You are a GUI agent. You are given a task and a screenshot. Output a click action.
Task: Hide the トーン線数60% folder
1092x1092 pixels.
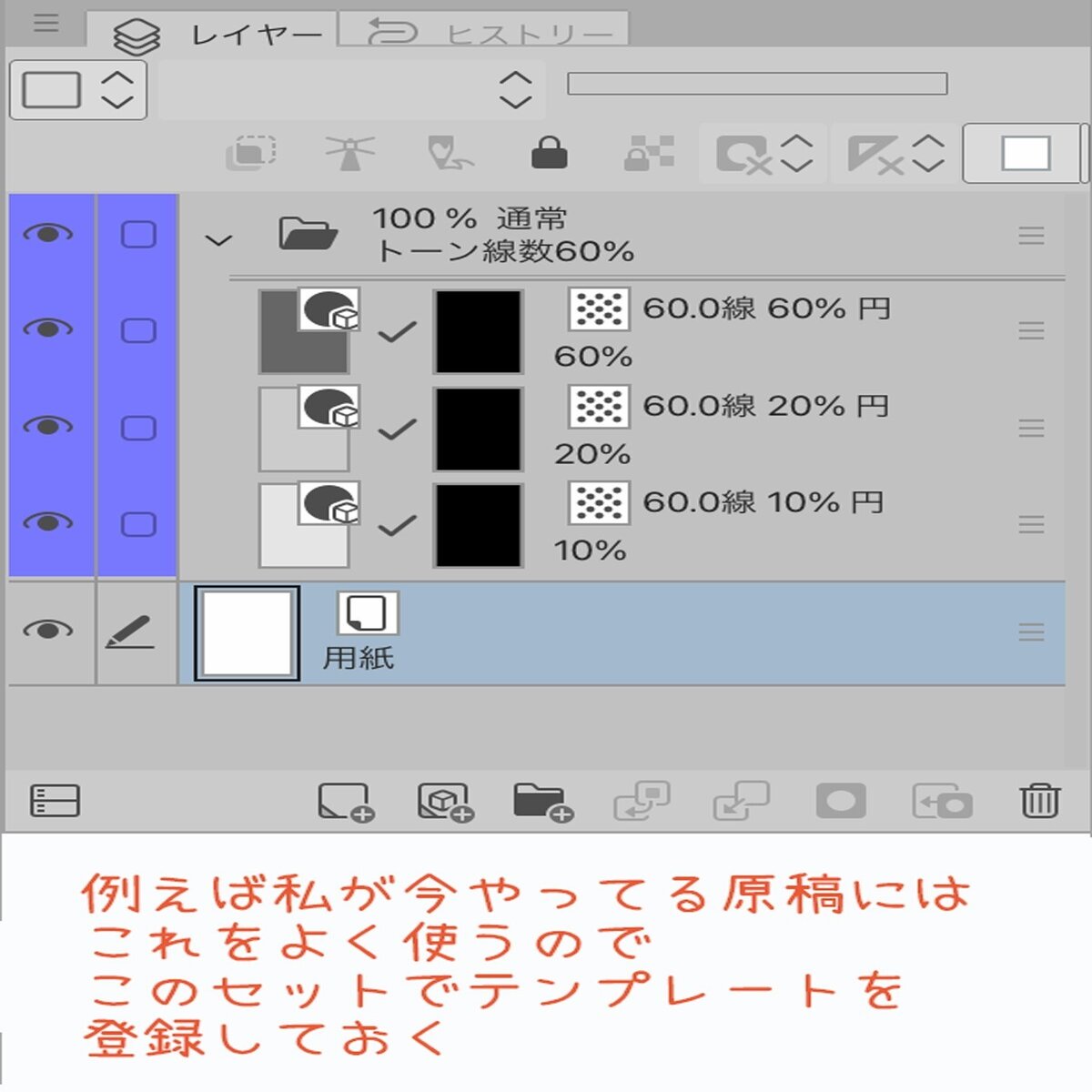[48, 234]
